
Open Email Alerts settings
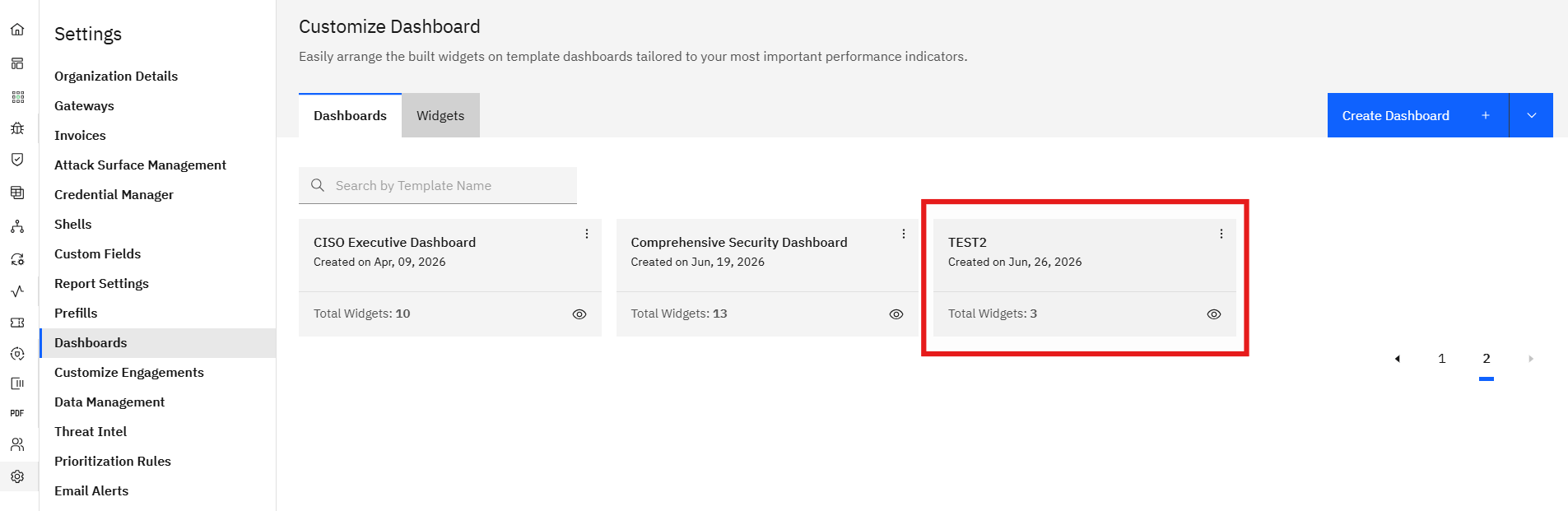(91, 490)
